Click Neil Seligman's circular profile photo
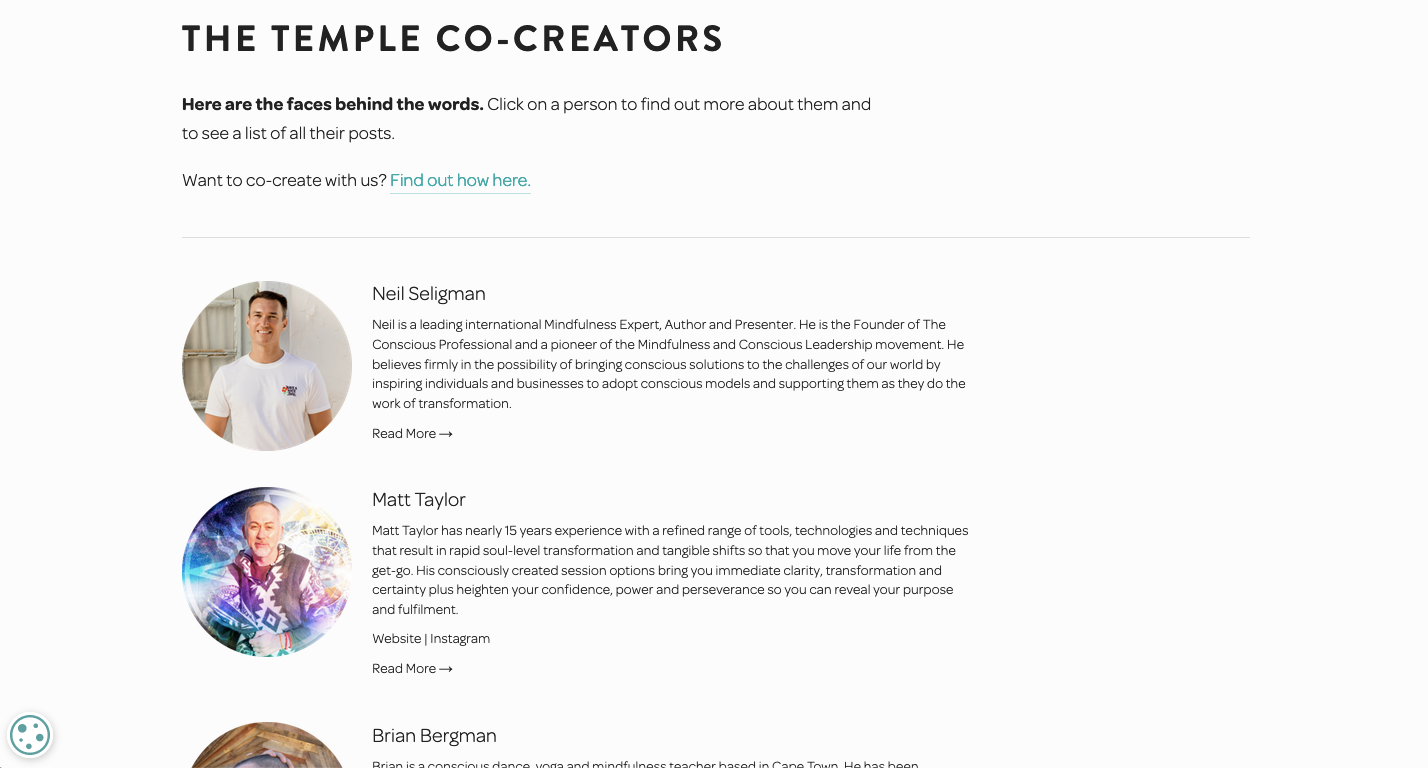 click(x=266, y=366)
